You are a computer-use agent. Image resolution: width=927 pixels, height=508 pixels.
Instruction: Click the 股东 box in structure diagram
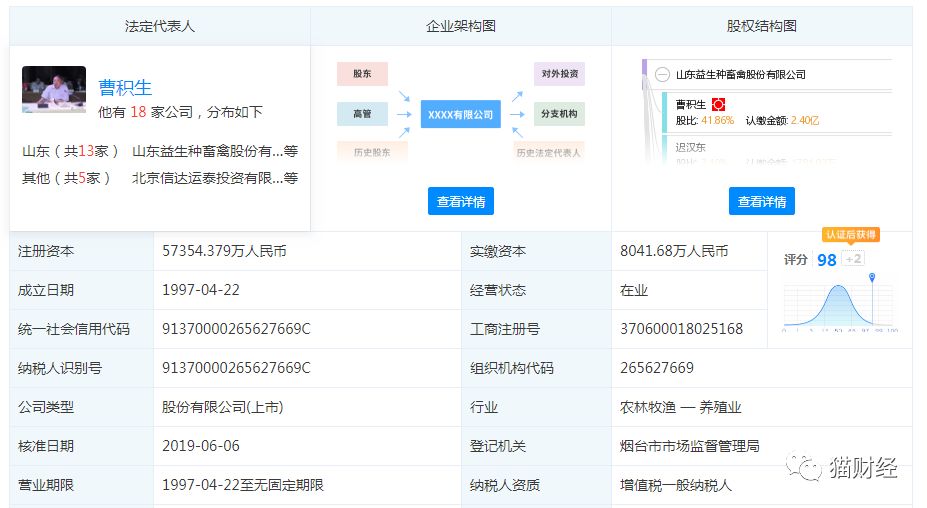[362, 74]
